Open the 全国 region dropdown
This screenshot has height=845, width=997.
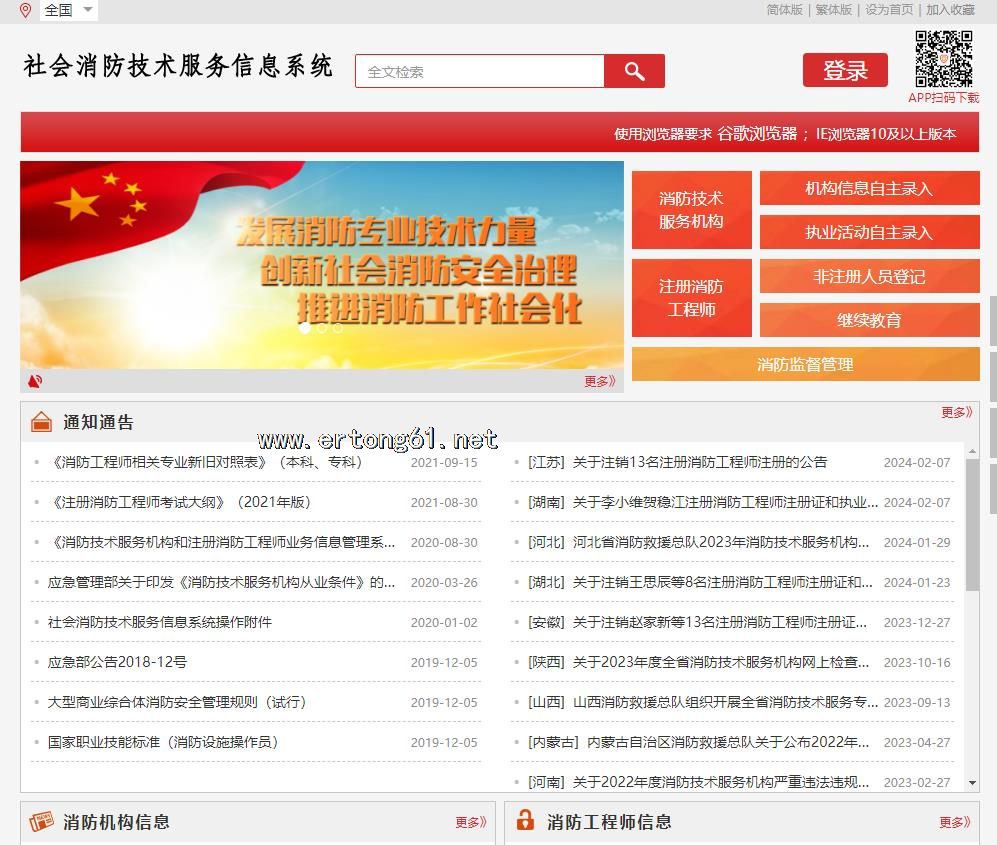click(69, 10)
